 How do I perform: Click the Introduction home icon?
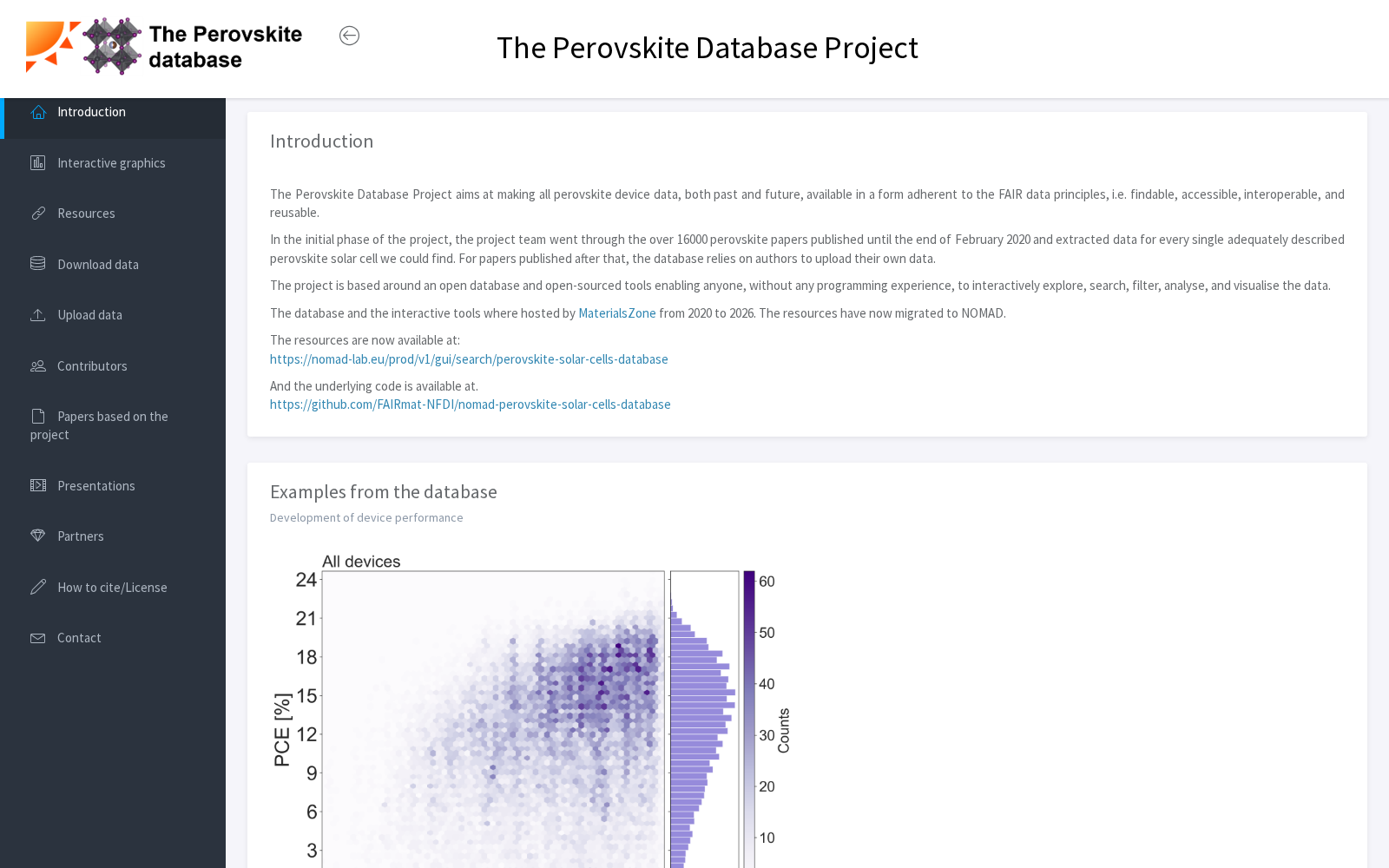pos(38,112)
